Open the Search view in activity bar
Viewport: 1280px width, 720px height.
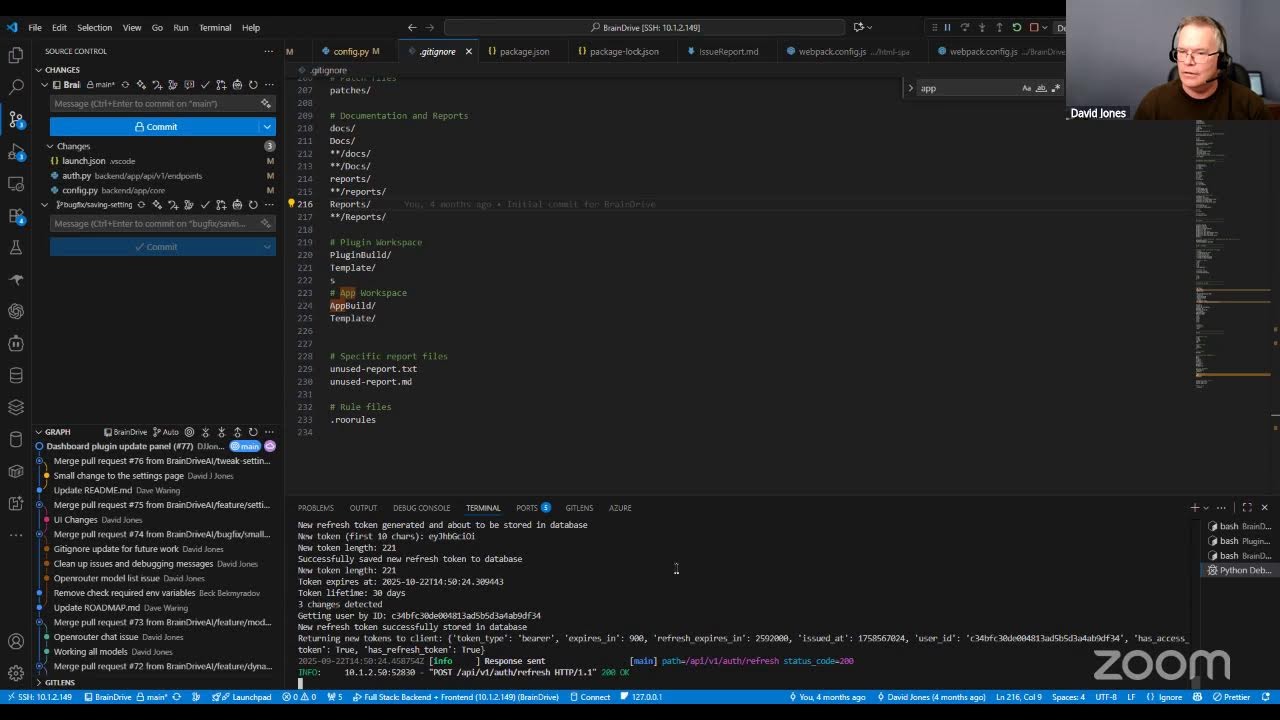point(16,88)
